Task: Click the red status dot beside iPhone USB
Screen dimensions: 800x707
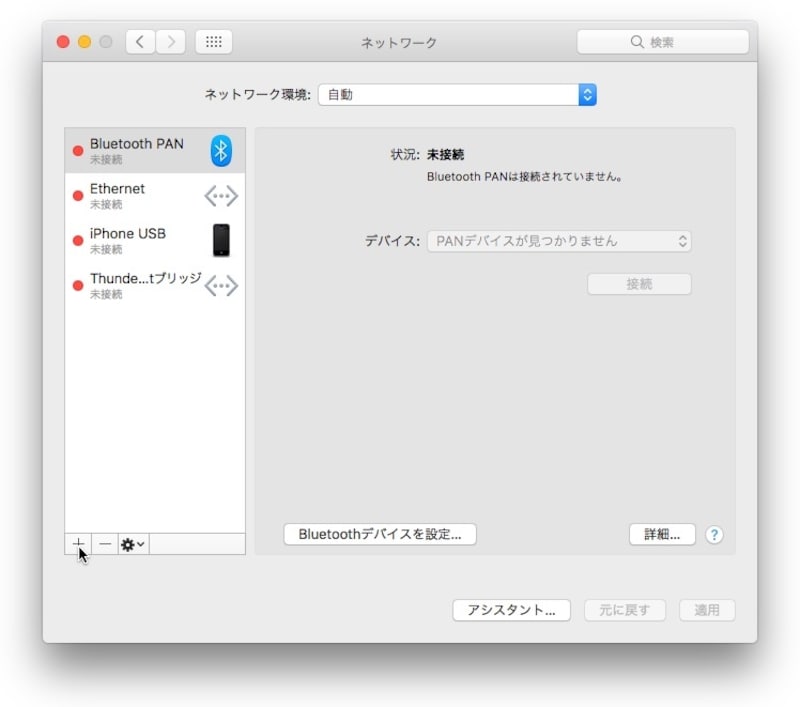Action: tap(78, 241)
